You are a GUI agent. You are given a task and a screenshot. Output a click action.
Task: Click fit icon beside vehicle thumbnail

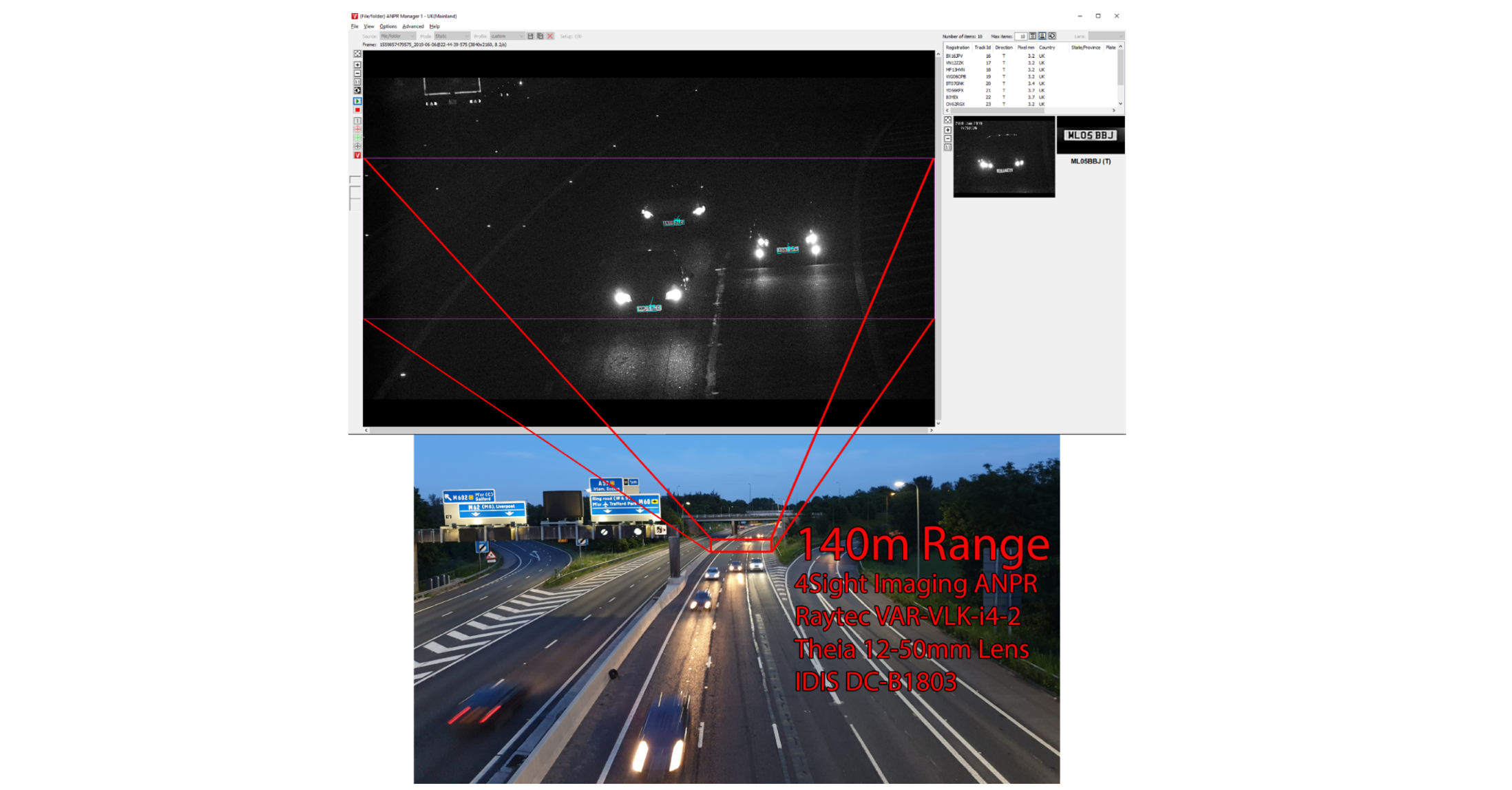point(948,120)
